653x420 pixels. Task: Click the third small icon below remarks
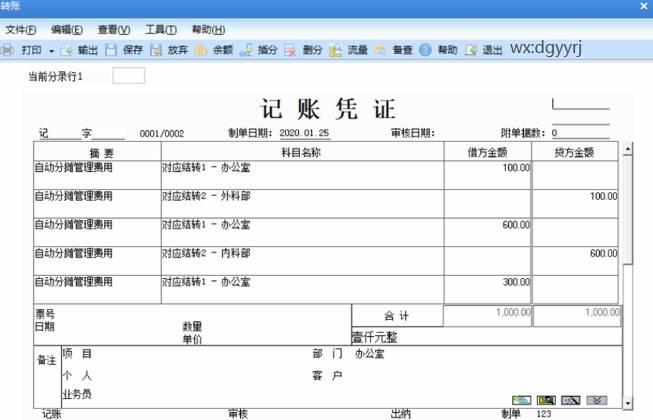(571, 400)
